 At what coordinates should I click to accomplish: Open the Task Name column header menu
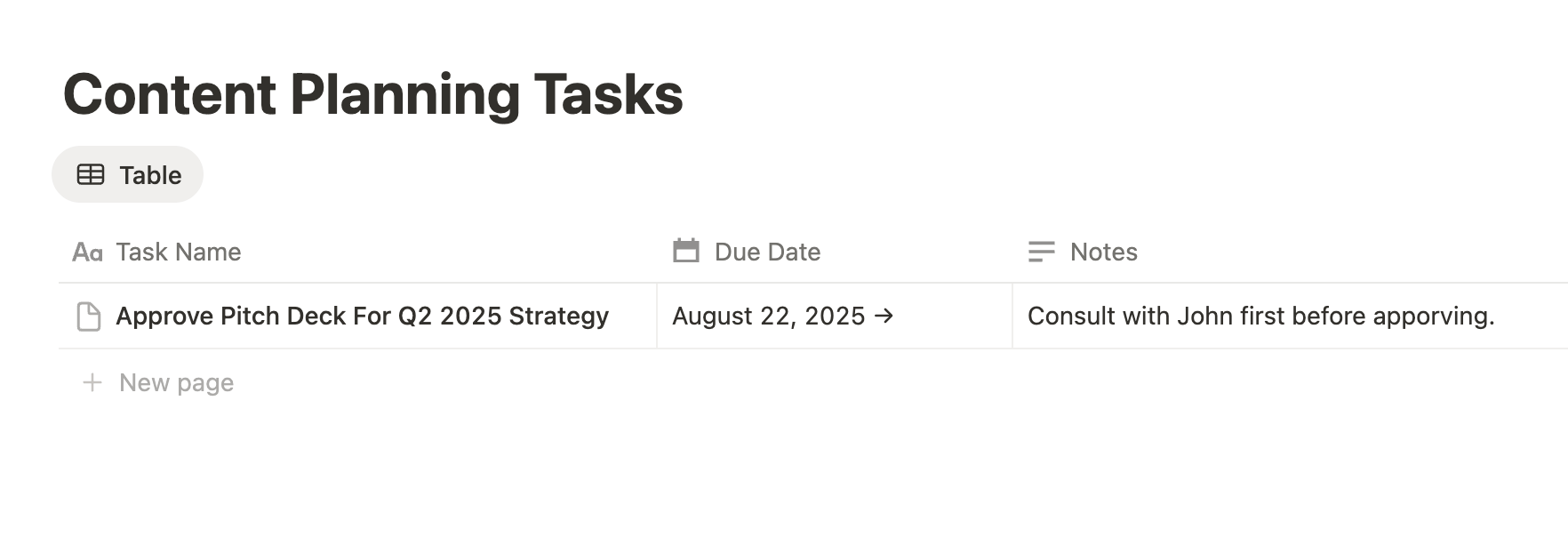pyautogui.click(x=178, y=252)
